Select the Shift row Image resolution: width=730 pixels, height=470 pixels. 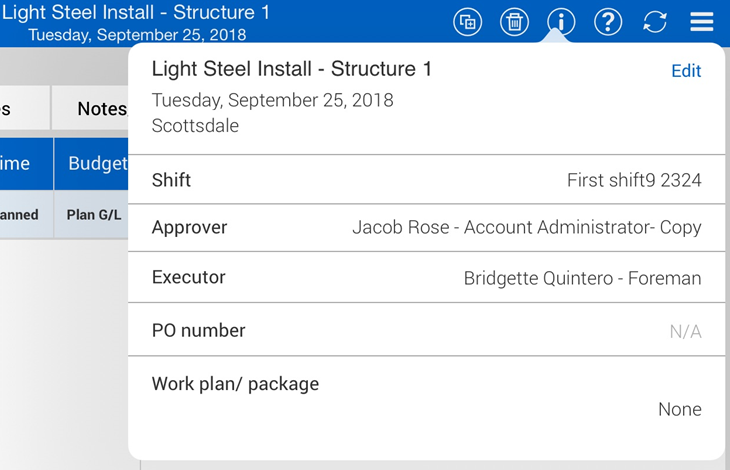coord(426,180)
